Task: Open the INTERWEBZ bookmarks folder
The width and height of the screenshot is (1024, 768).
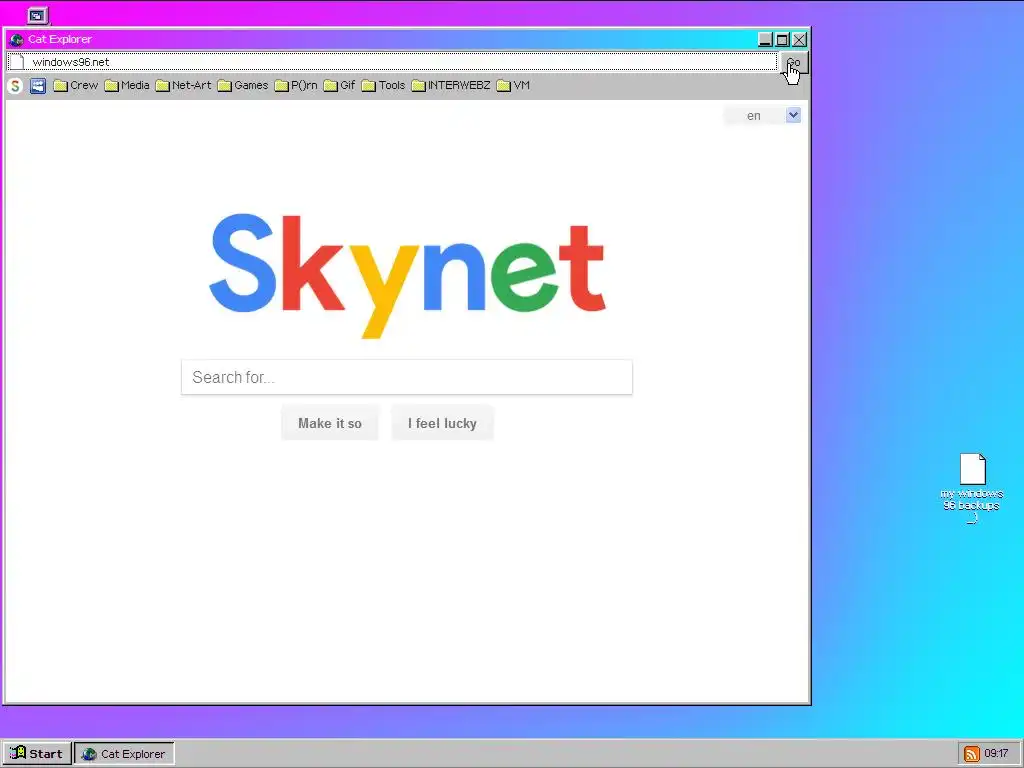Action: coord(451,86)
